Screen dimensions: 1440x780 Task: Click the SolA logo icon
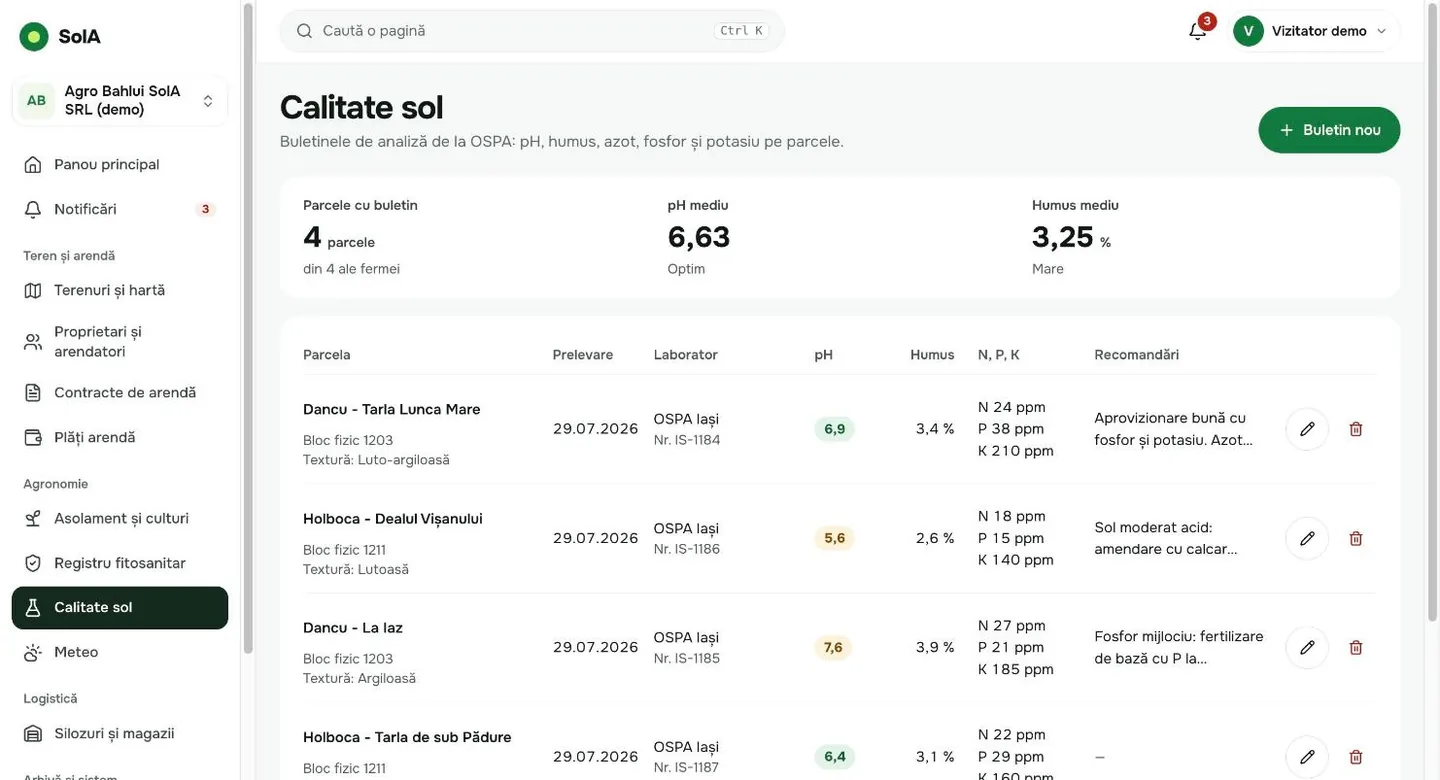click(34, 37)
